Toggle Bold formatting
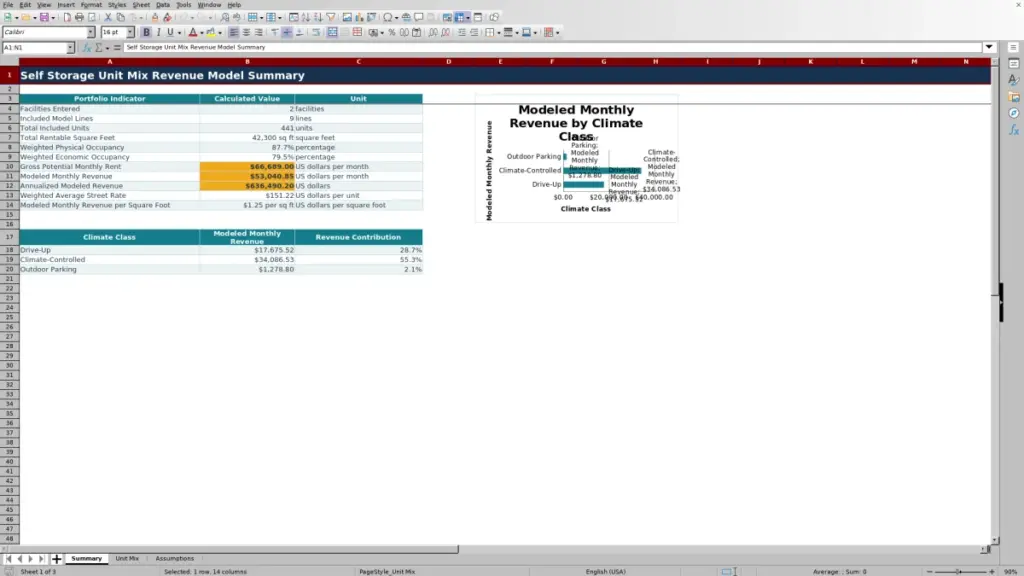1024x576 pixels. coord(146,32)
